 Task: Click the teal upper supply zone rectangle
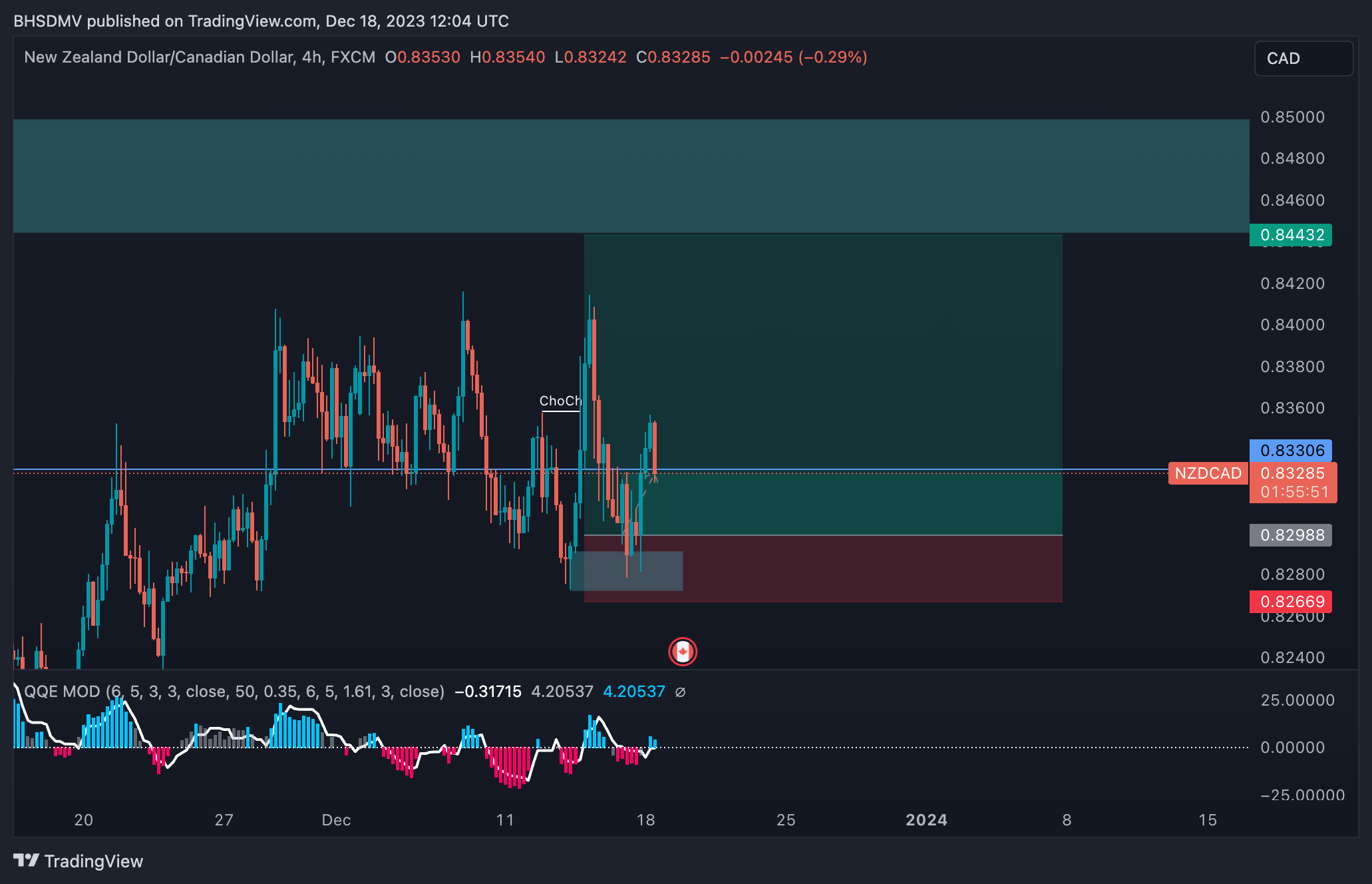[x=631, y=176]
